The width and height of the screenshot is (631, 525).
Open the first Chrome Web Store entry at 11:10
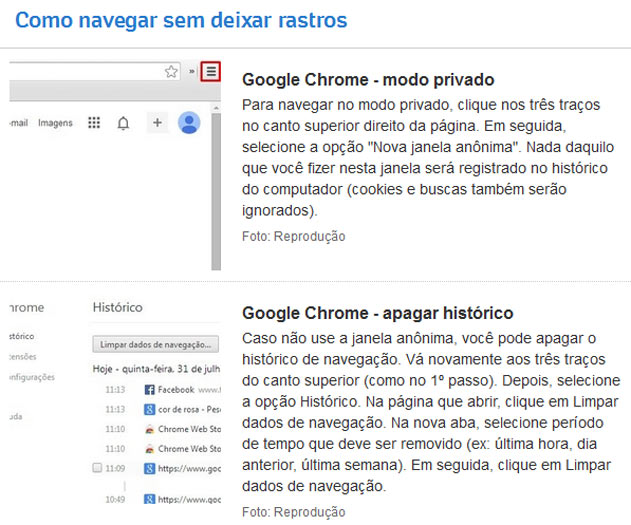pyautogui.click(x=189, y=429)
